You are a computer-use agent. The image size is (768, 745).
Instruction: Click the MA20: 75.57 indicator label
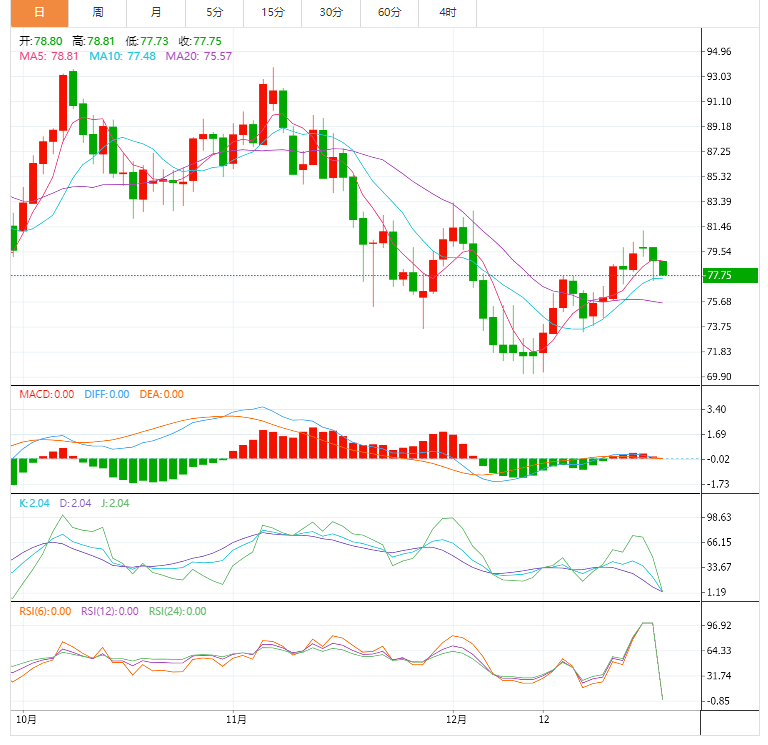(198, 56)
